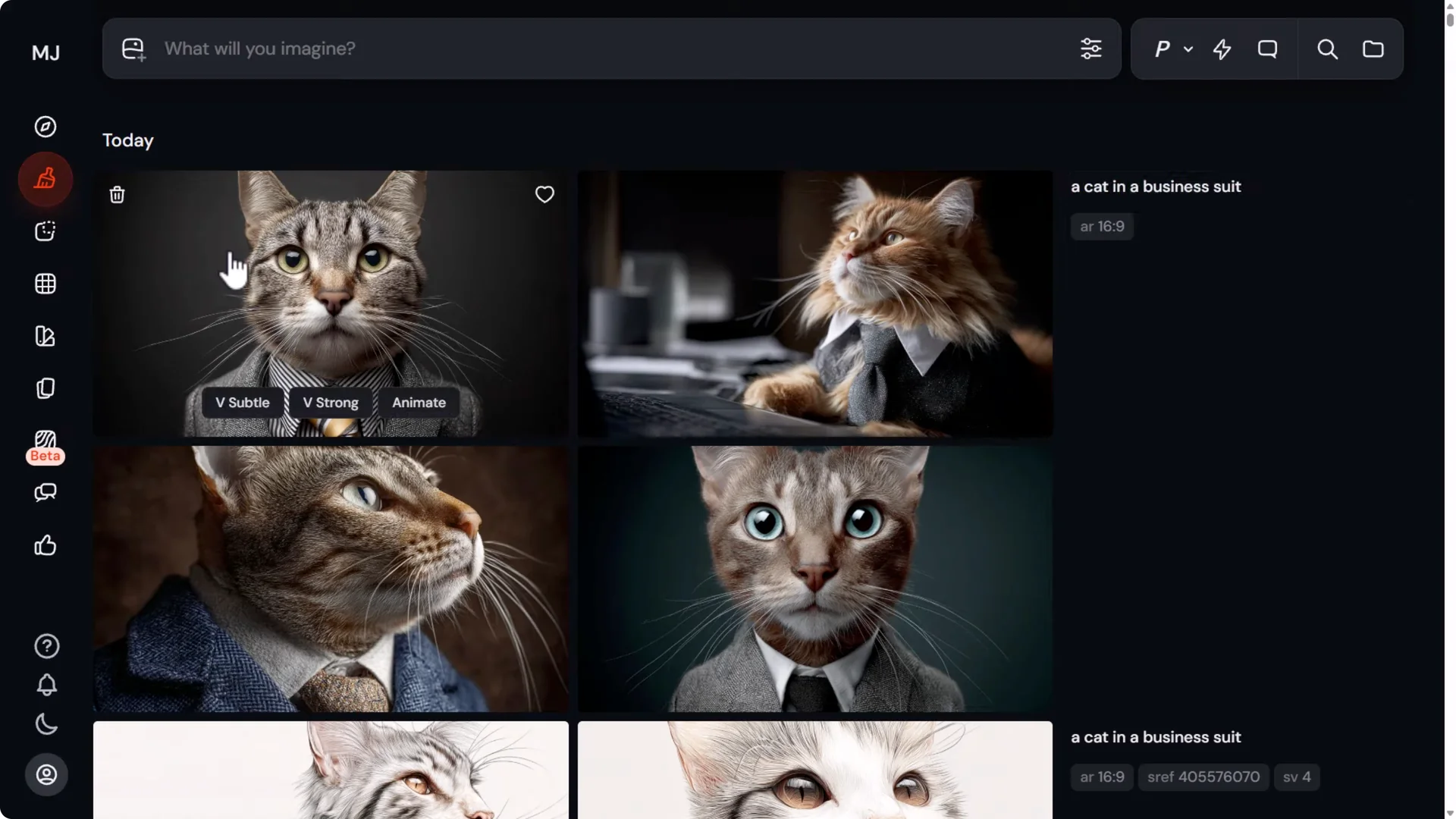Select the sref 405576070 parameter tag

(x=1203, y=777)
